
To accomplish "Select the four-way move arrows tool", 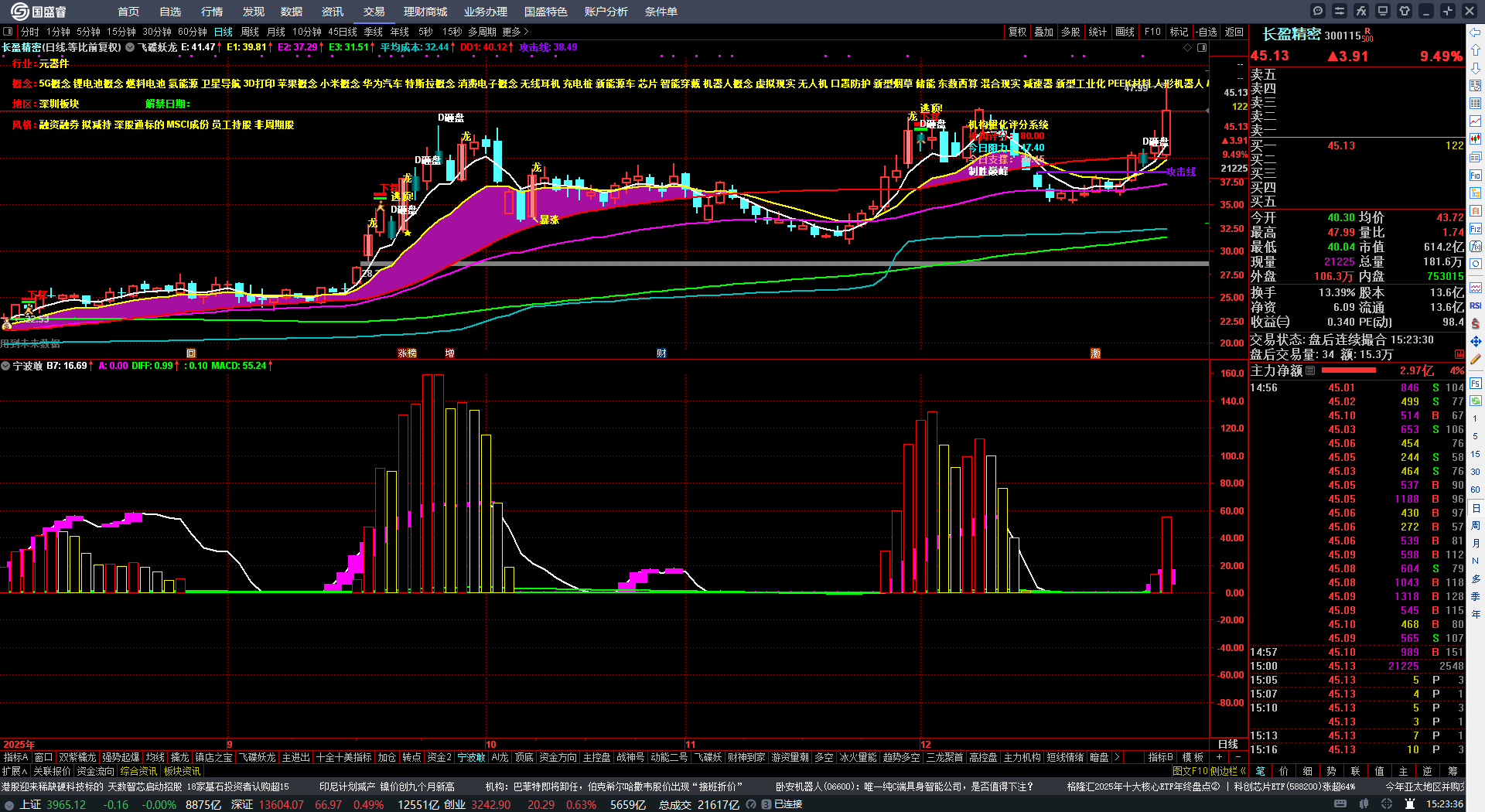I will [x=1476, y=341].
